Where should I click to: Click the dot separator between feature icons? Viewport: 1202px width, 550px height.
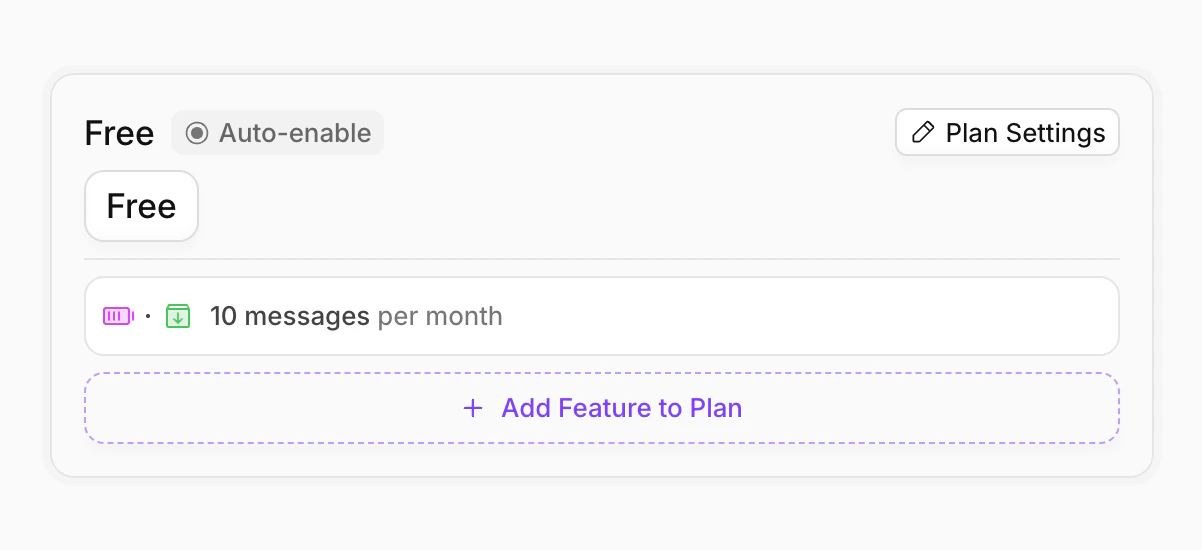click(x=148, y=316)
